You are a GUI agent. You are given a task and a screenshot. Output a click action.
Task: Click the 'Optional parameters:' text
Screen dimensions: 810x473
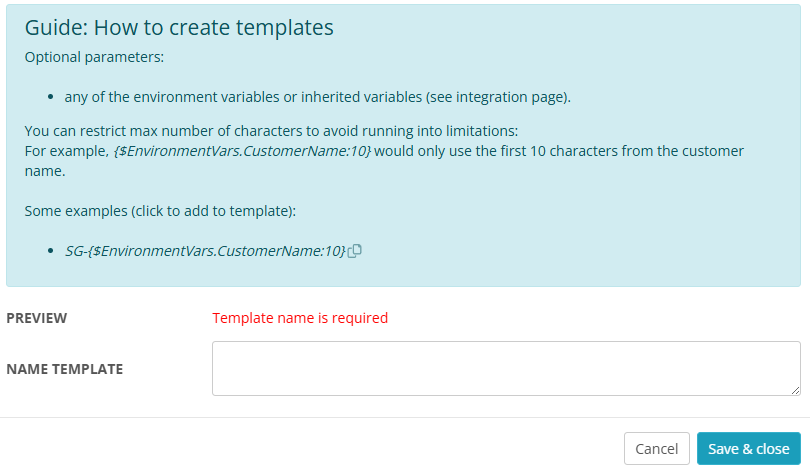[x=95, y=57]
